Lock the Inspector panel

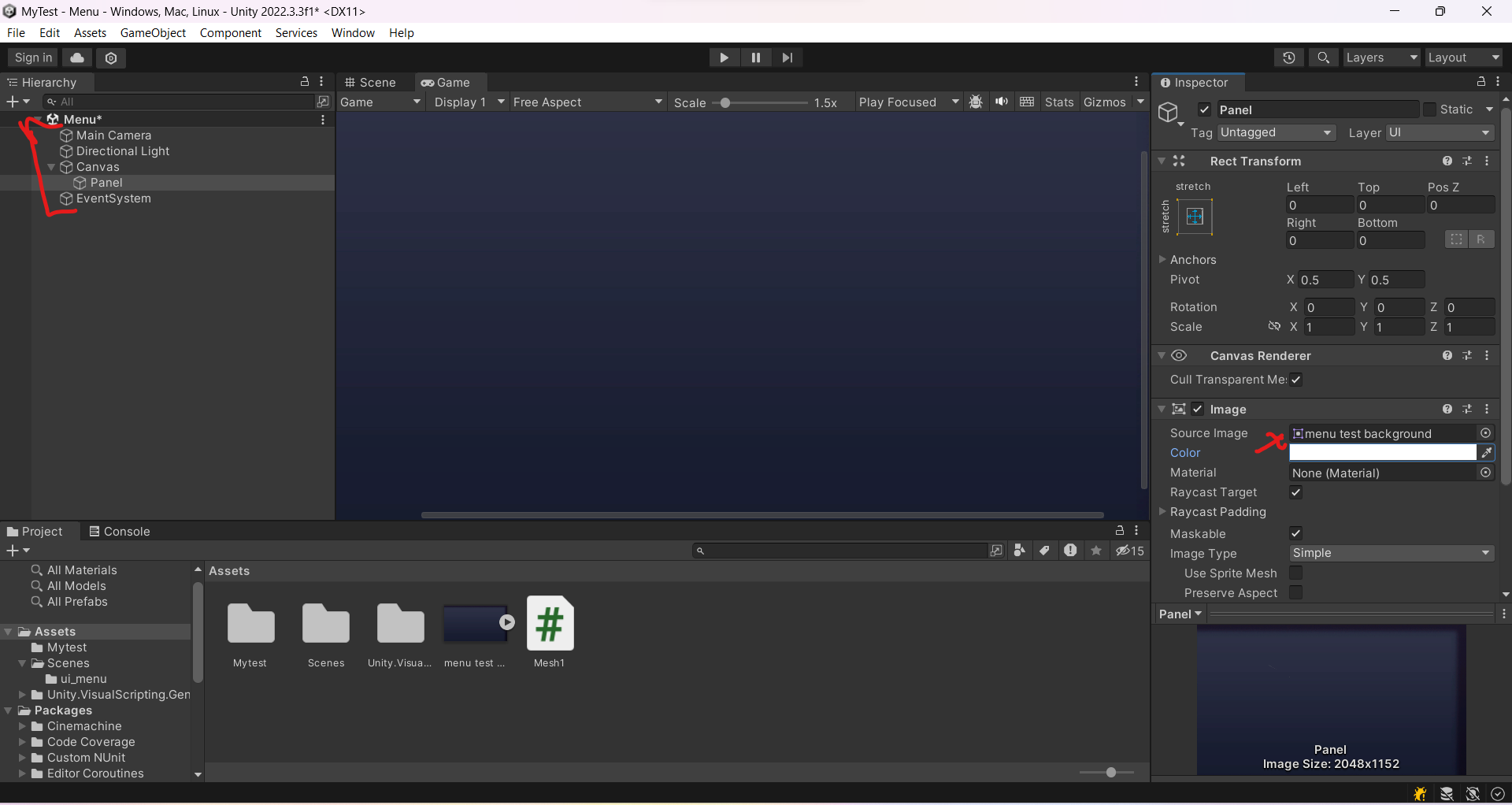(x=1481, y=82)
